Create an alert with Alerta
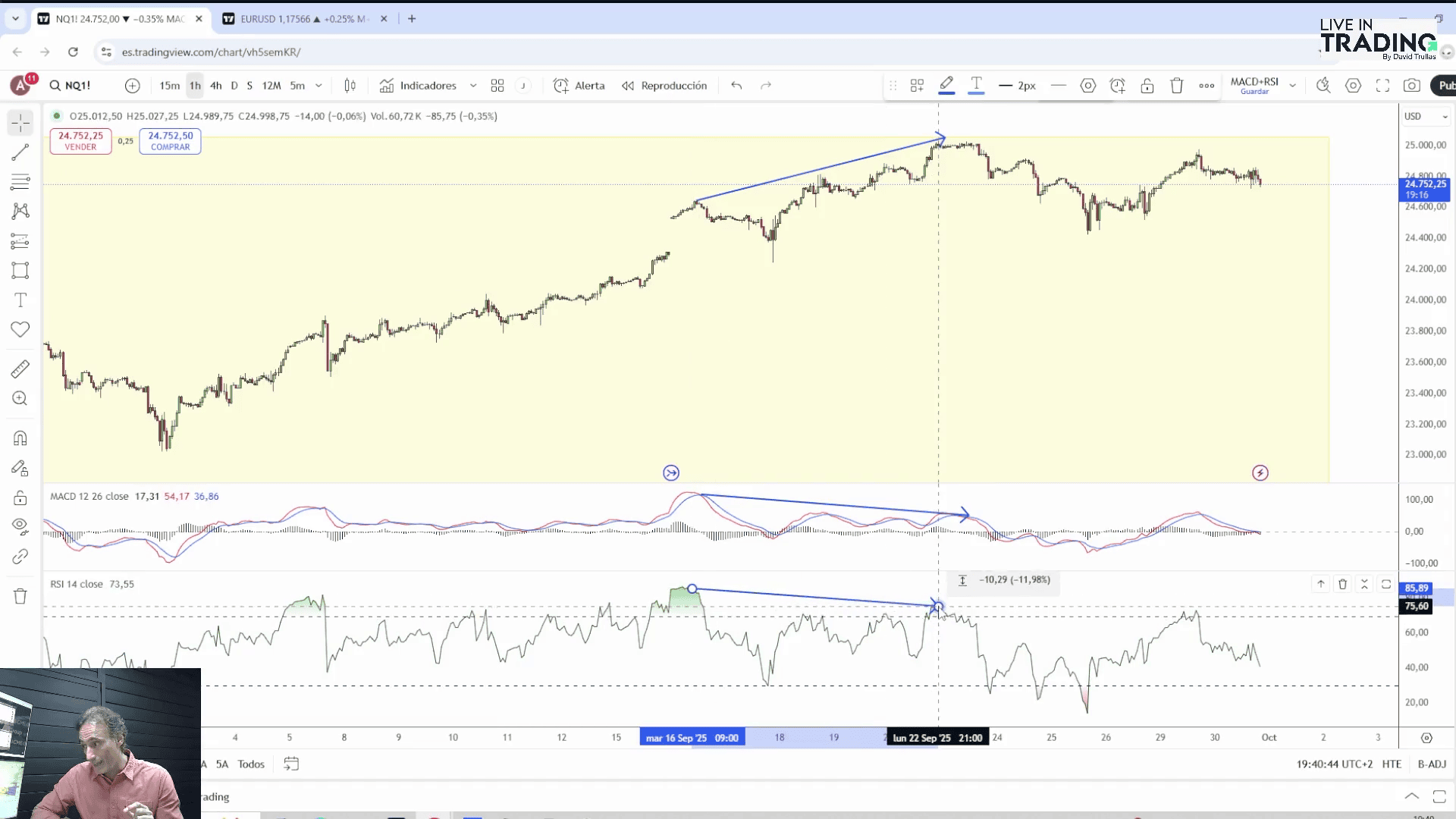The height and width of the screenshot is (819, 1456). coord(579,86)
